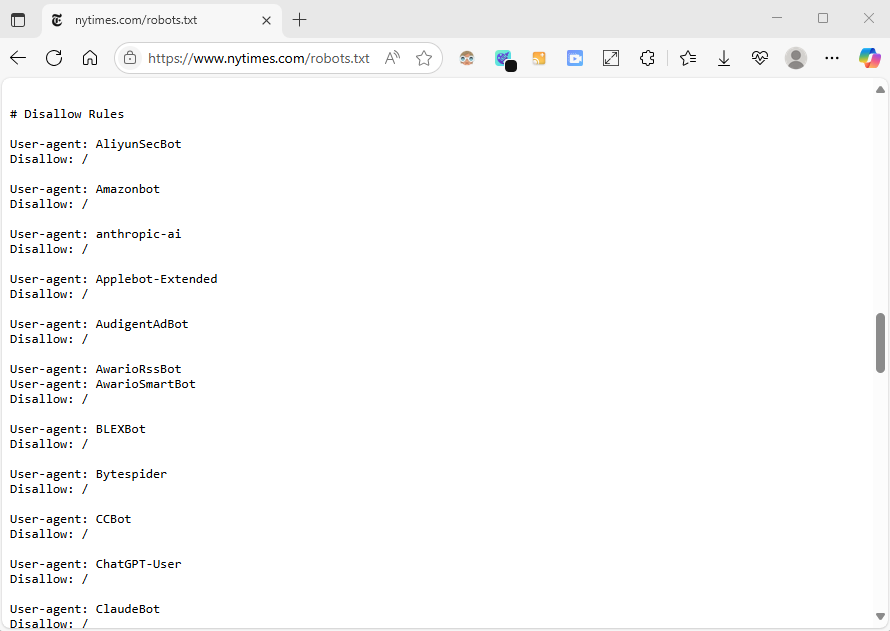This screenshot has width=890, height=631.
Task: Open the Downloads panel
Action: (724, 58)
